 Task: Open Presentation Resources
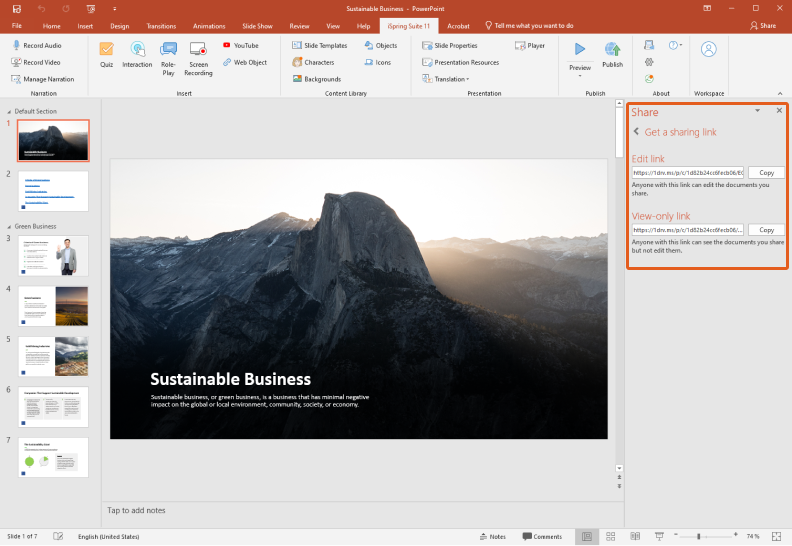click(x=461, y=62)
